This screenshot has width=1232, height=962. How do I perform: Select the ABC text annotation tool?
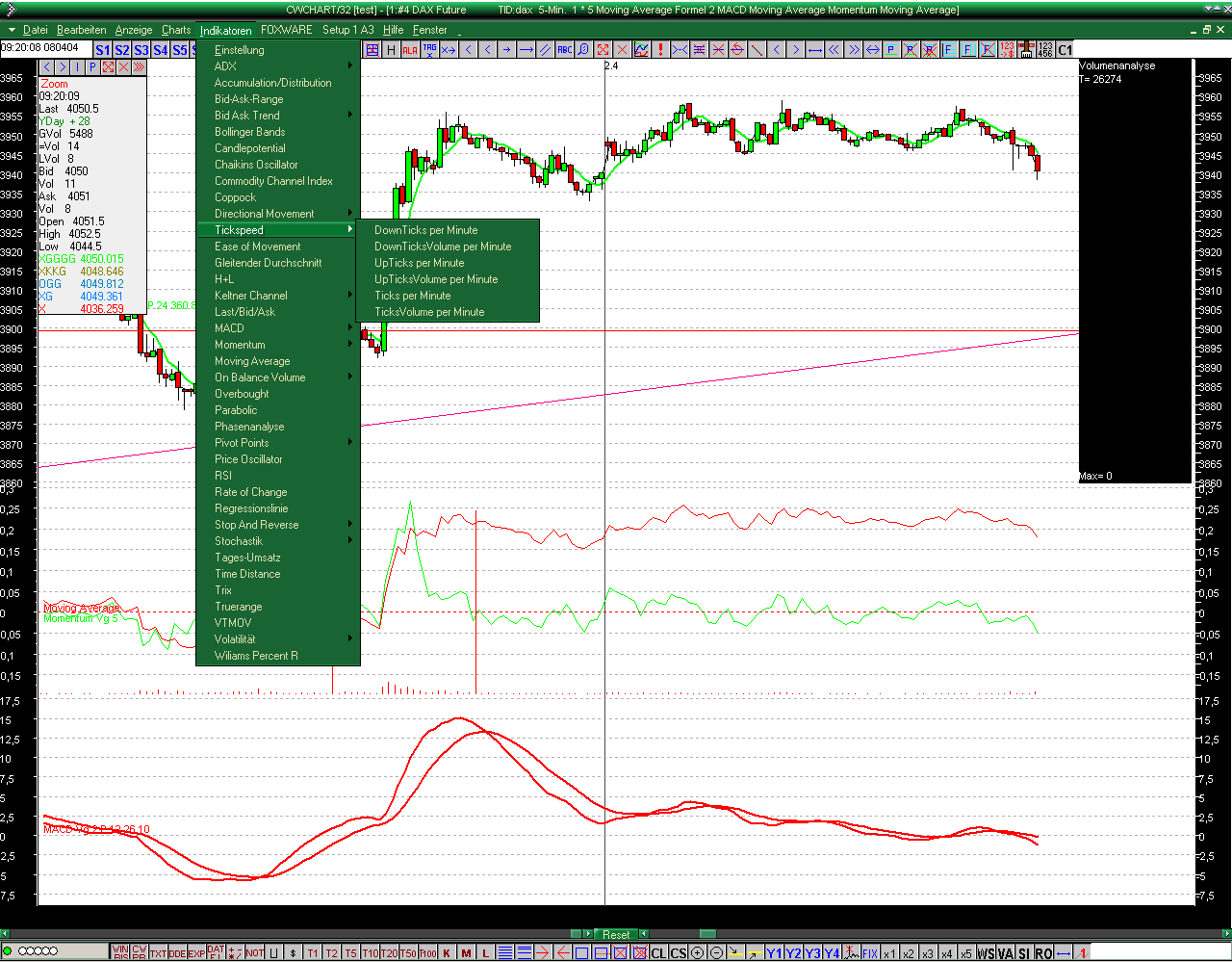click(564, 50)
